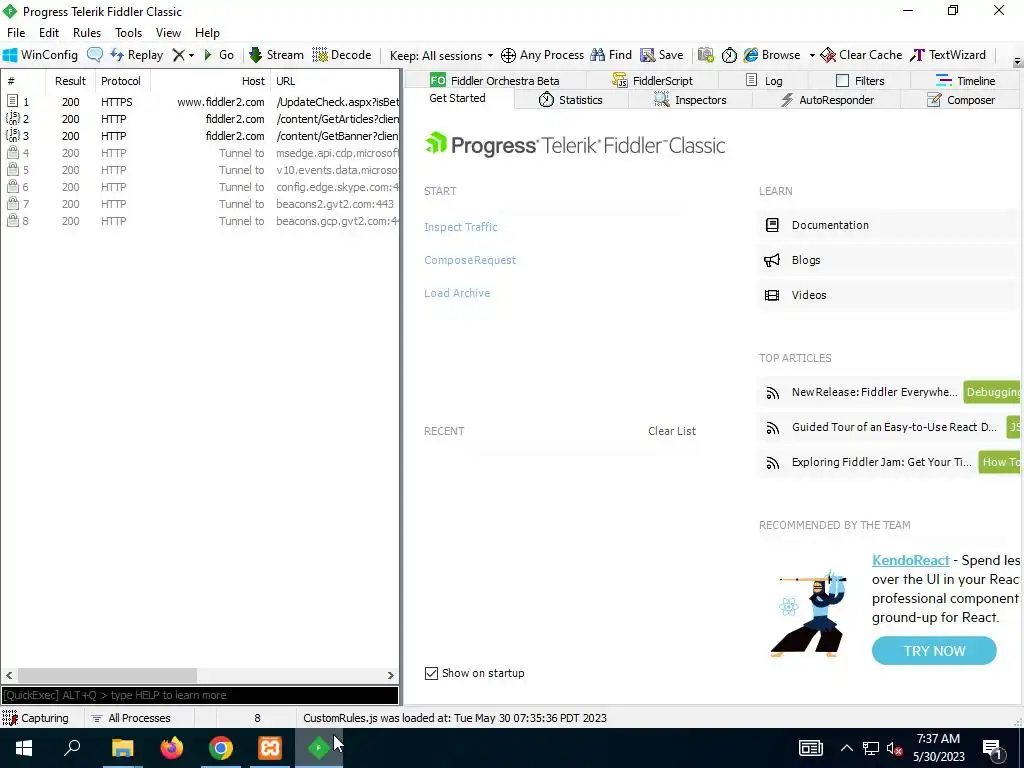Open WinConfig from the toolbar
1024x768 pixels.
tap(40, 55)
